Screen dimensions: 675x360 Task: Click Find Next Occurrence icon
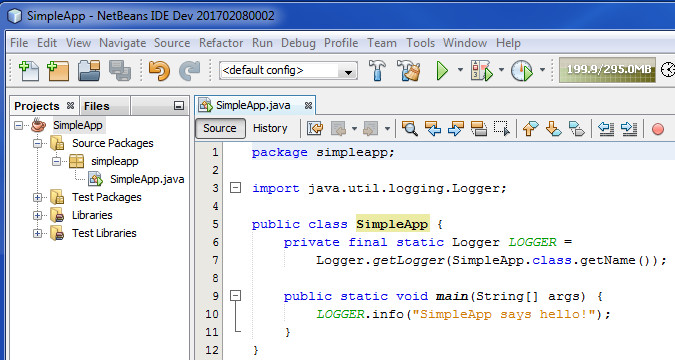point(455,128)
